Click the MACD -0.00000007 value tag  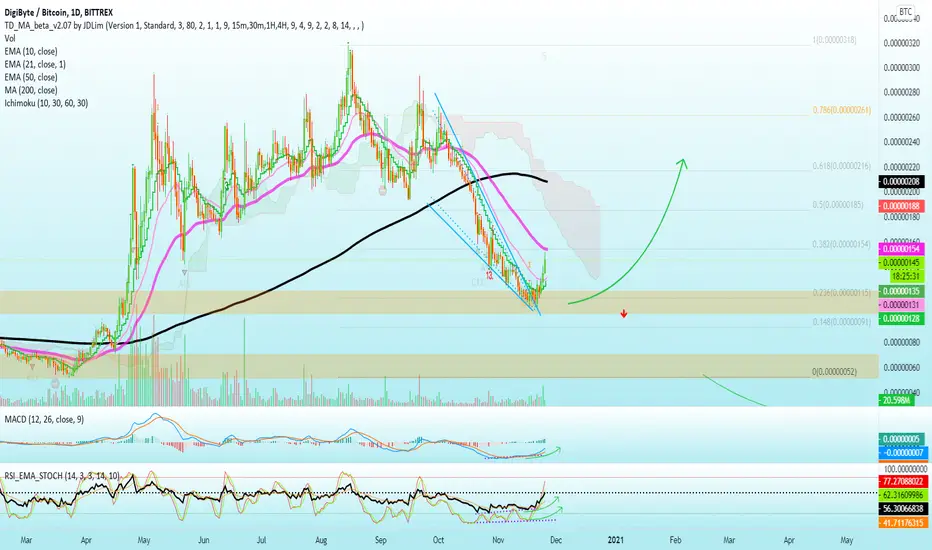pos(901,453)
